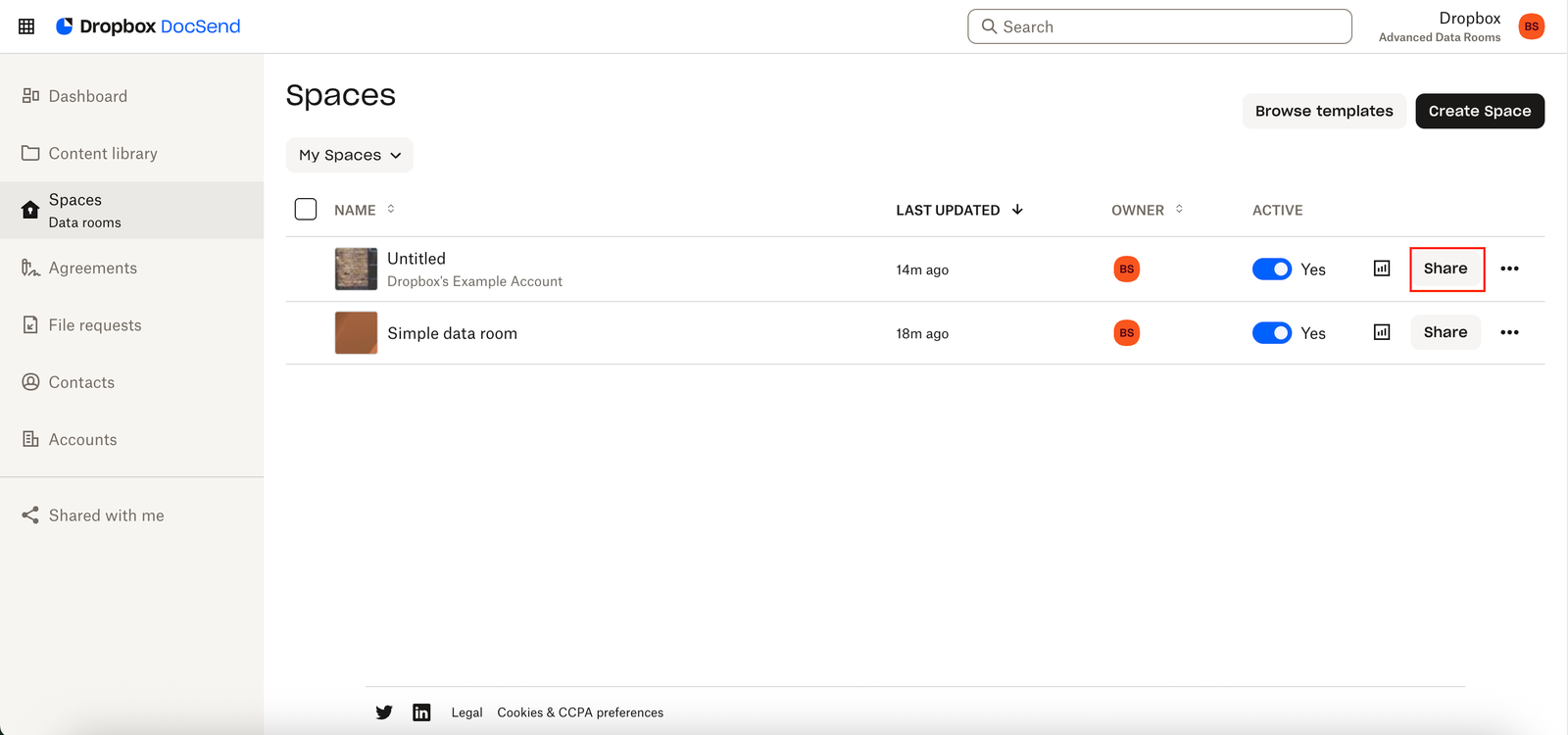
Task: Open more options for Untitled space
Action: [1509, 269]
